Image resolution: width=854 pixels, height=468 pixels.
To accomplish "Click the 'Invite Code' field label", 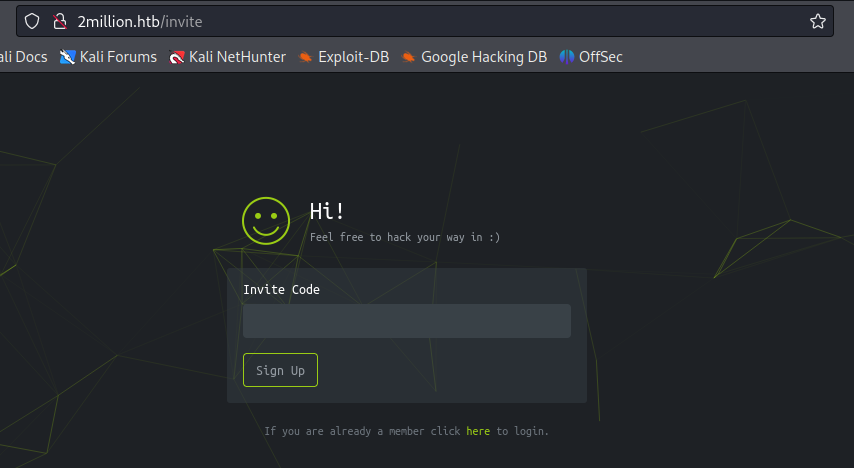I will pos(282,289).
